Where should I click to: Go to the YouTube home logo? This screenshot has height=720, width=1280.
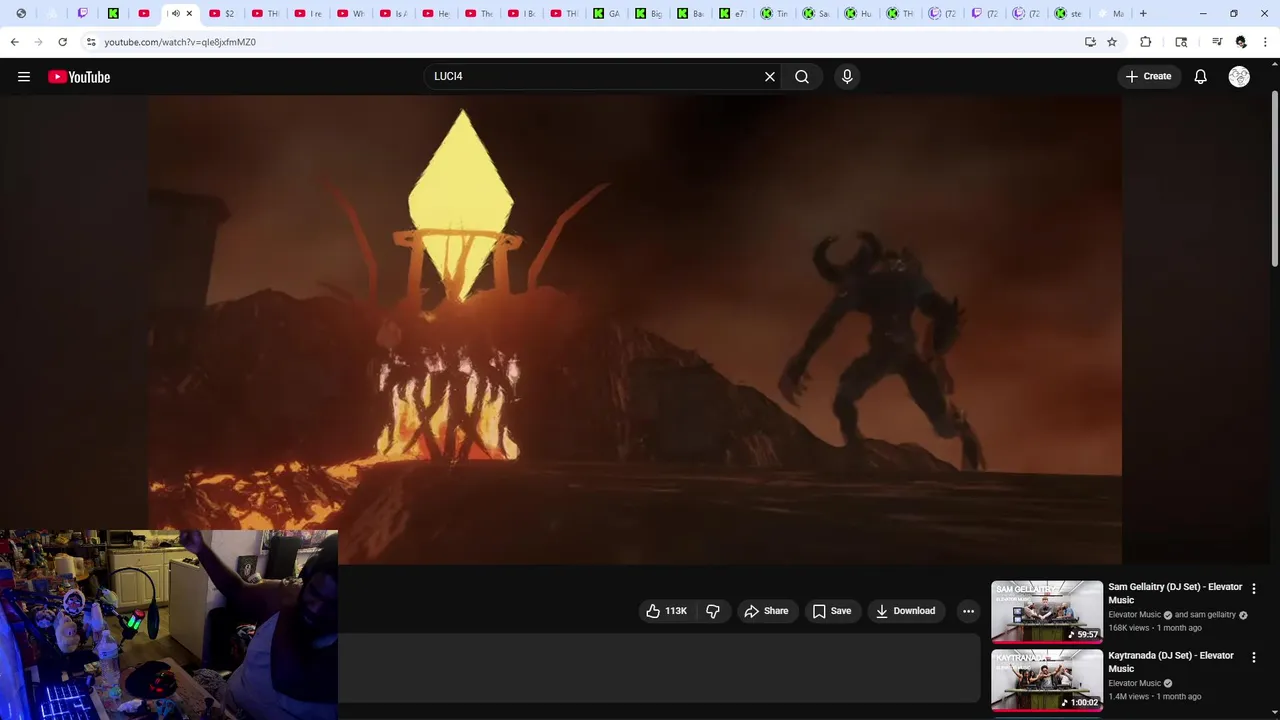coord(79,77)
